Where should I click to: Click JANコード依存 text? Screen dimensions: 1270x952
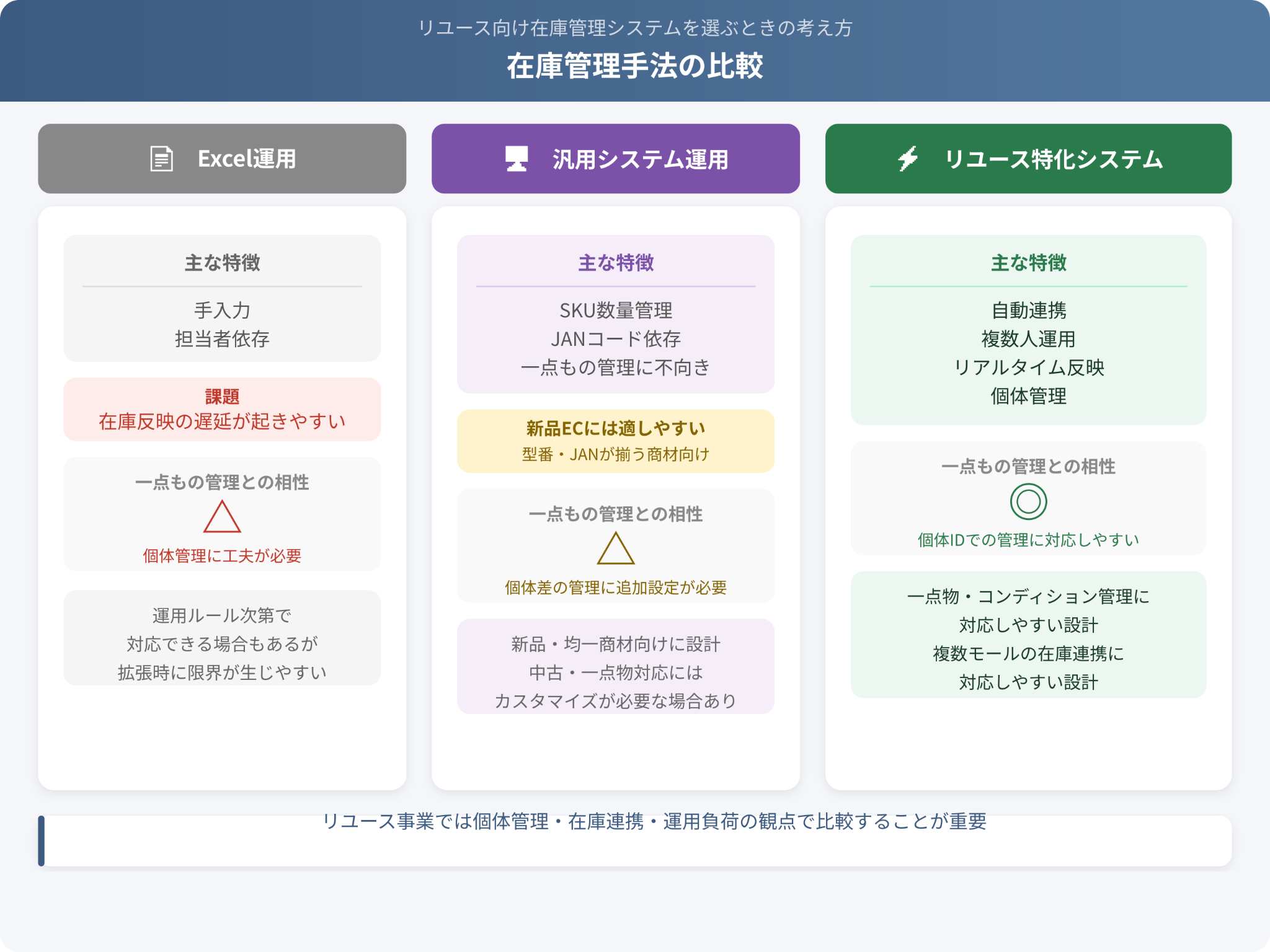coord(616,338)
